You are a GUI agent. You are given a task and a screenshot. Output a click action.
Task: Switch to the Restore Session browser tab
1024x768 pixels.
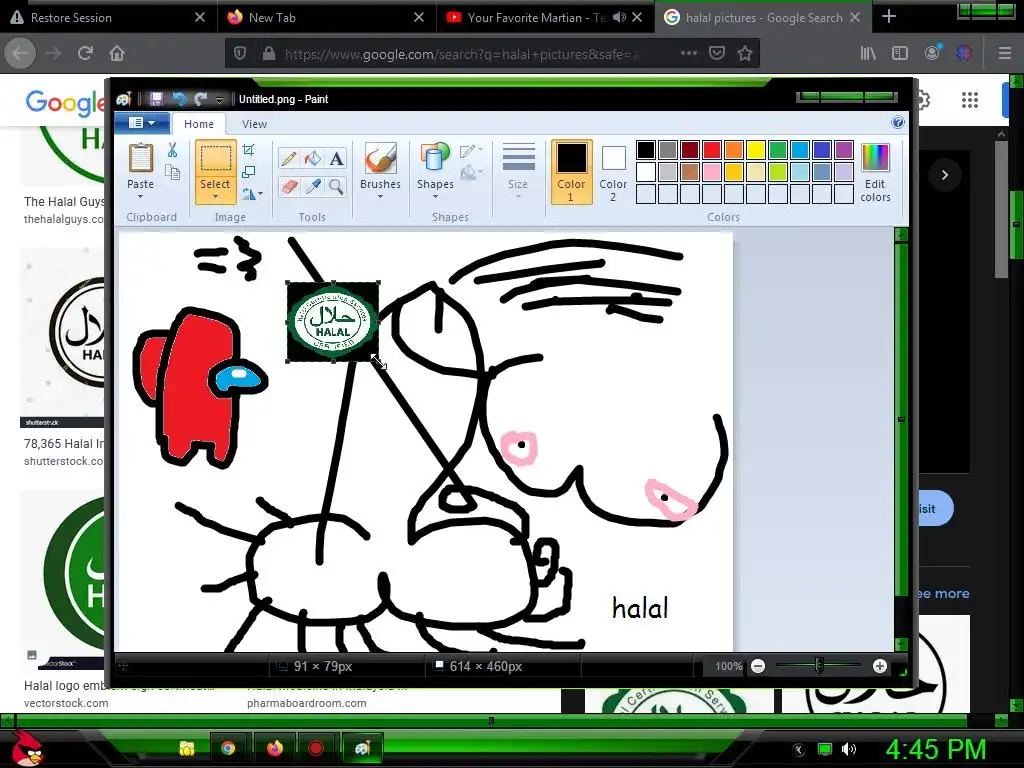(108, 18)
